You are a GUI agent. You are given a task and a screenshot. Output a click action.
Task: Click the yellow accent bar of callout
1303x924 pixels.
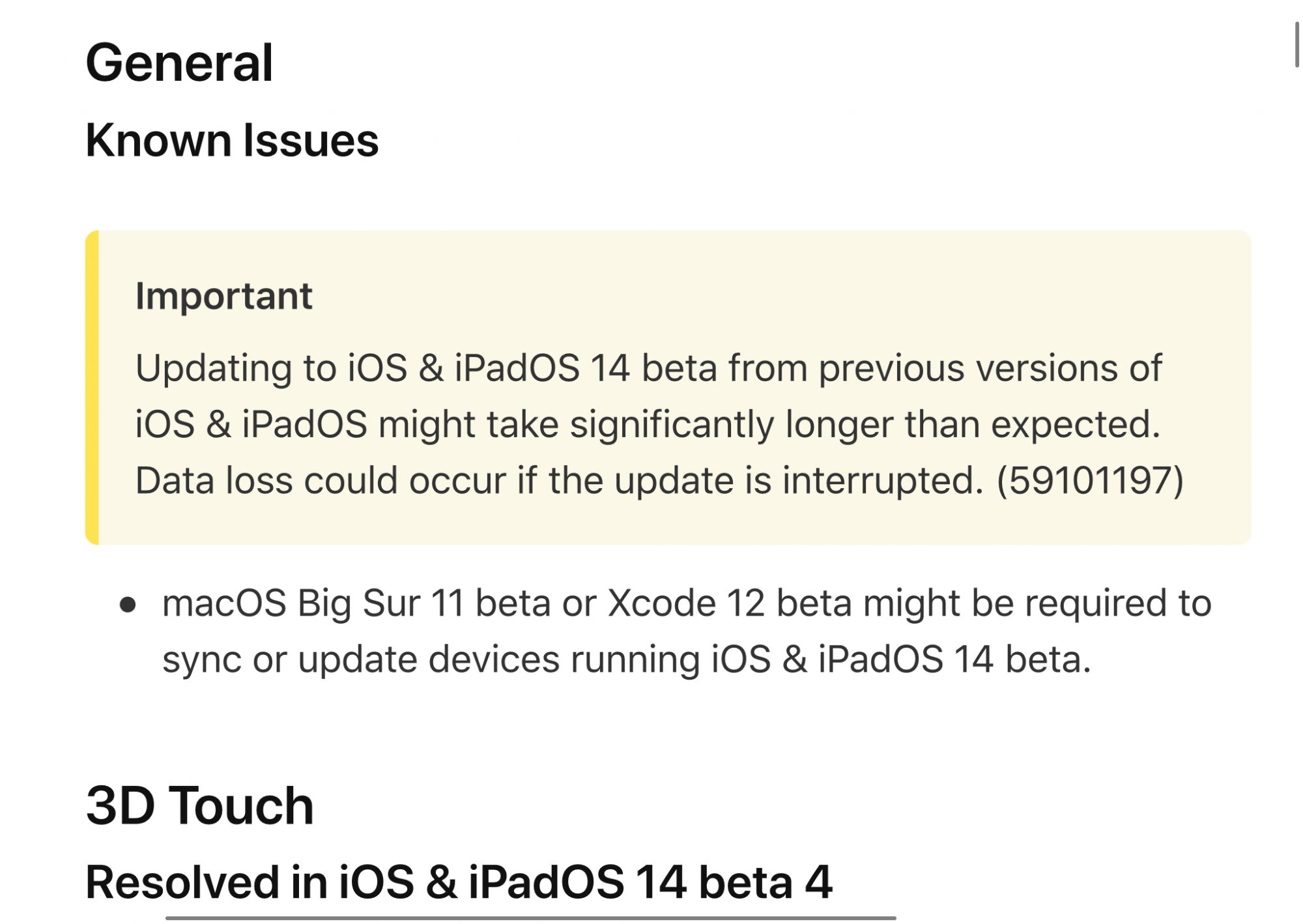pyautogui.click(x=93, y=387)
